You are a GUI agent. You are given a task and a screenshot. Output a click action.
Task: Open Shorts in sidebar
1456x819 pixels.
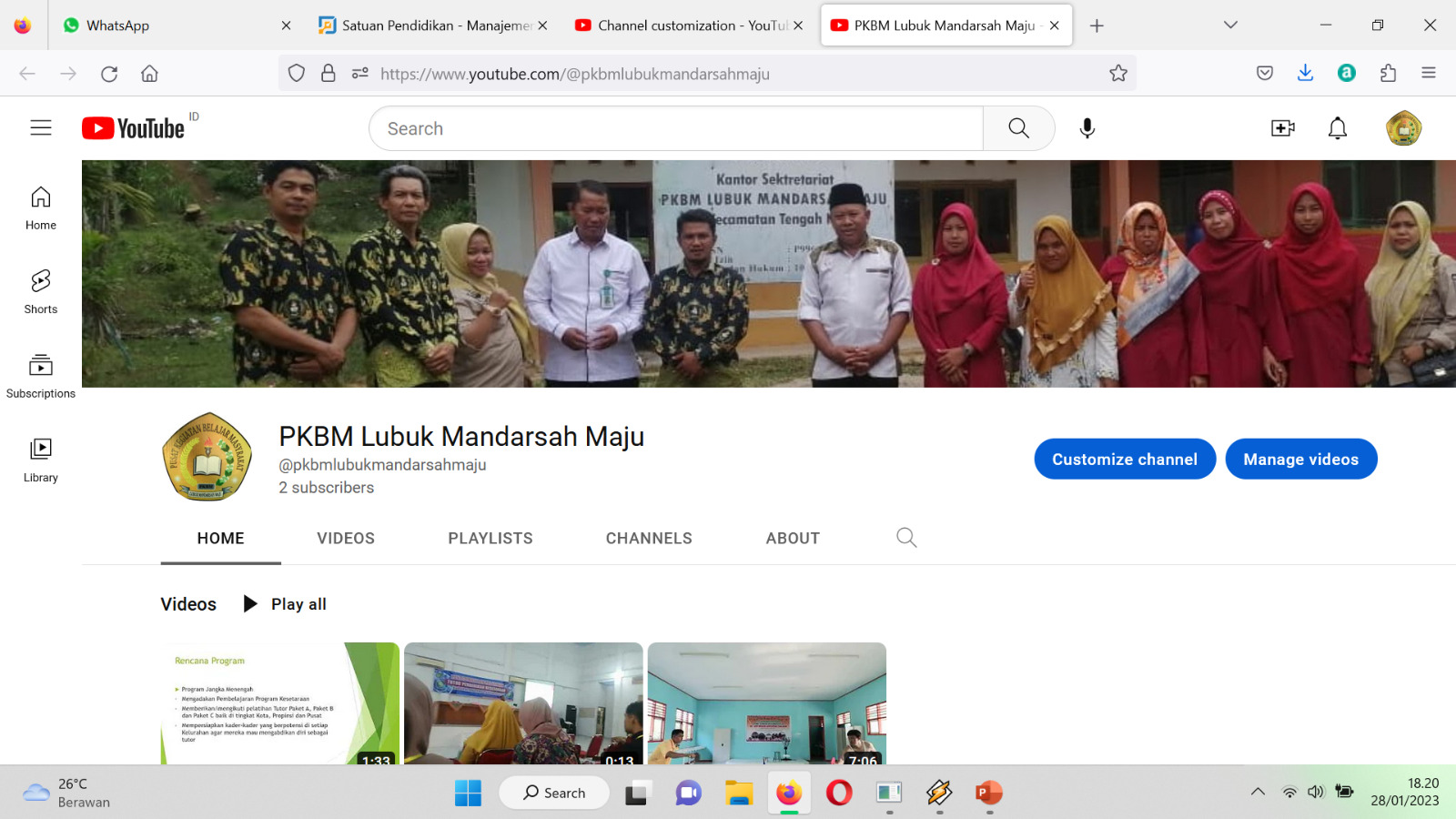click(41, 292)
